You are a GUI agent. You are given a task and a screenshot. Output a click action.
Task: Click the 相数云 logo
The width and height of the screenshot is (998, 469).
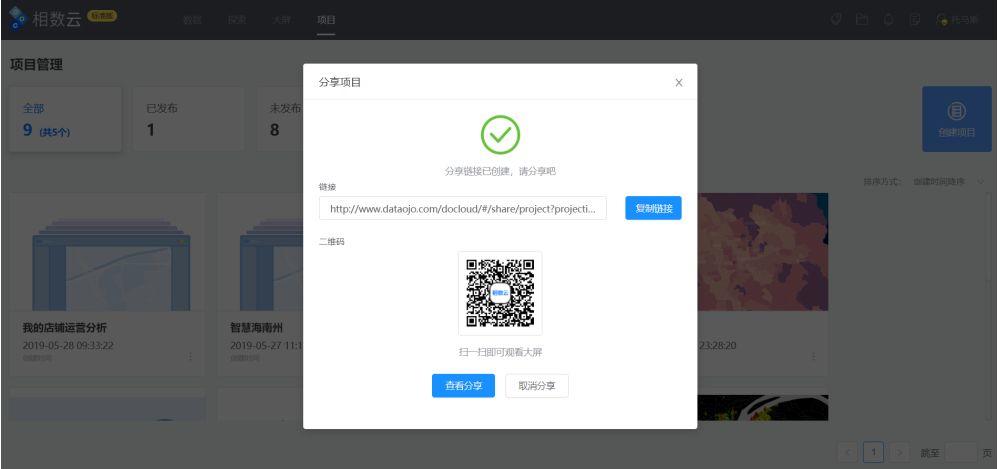(45, 18)
